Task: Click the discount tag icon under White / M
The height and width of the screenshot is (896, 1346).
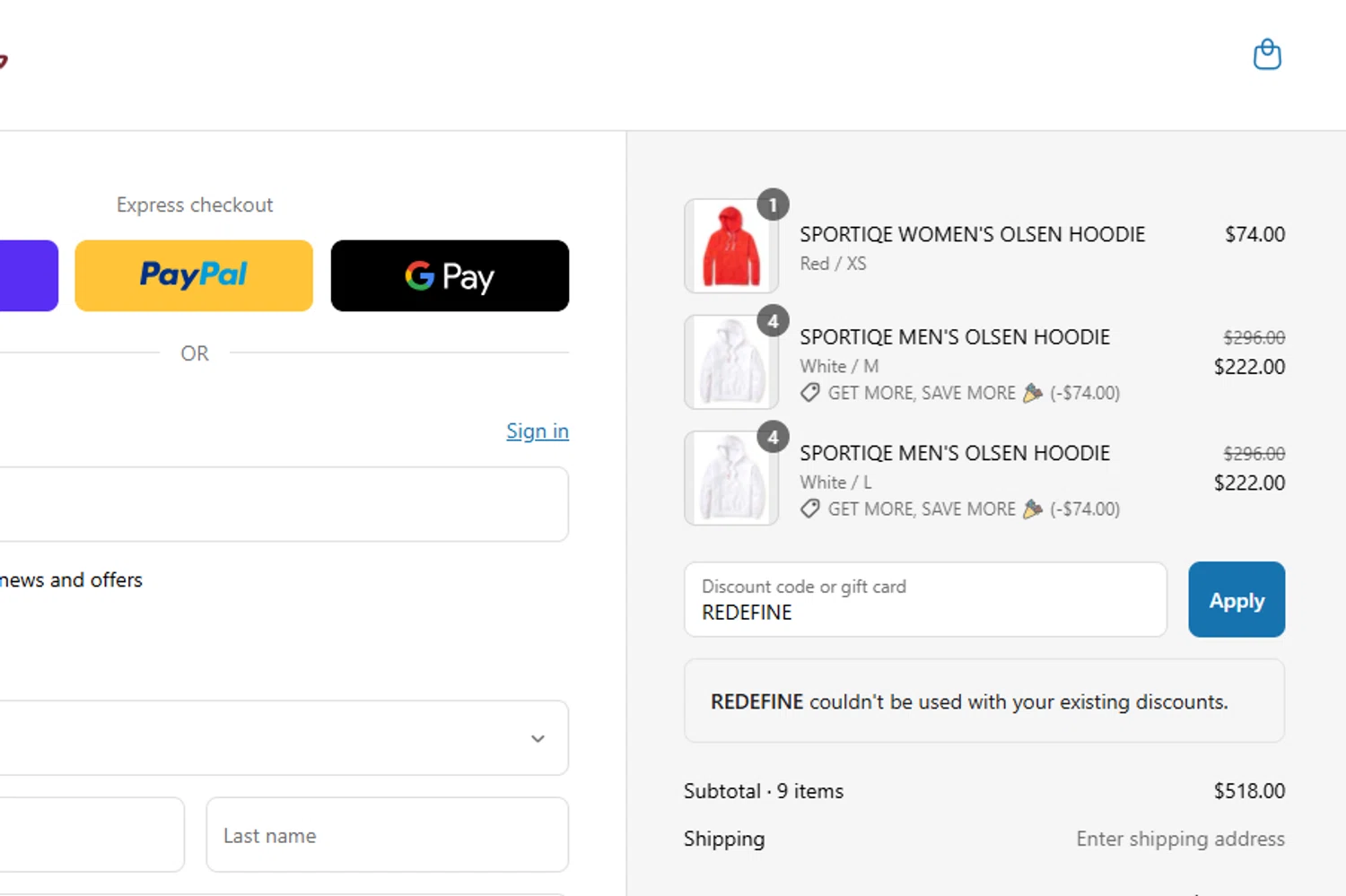Action: pos(810,393)
